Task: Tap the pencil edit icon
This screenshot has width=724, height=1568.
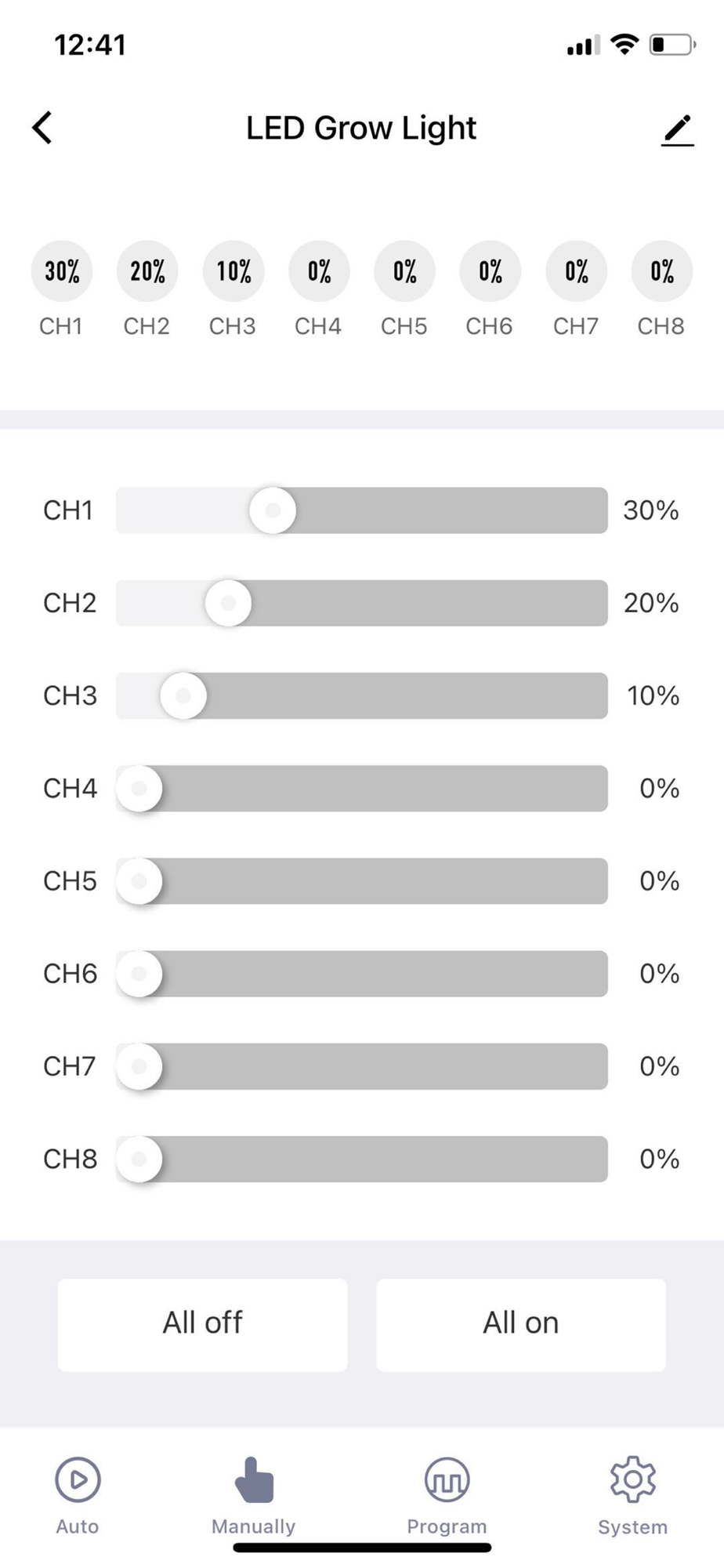Action: point(678,130)
